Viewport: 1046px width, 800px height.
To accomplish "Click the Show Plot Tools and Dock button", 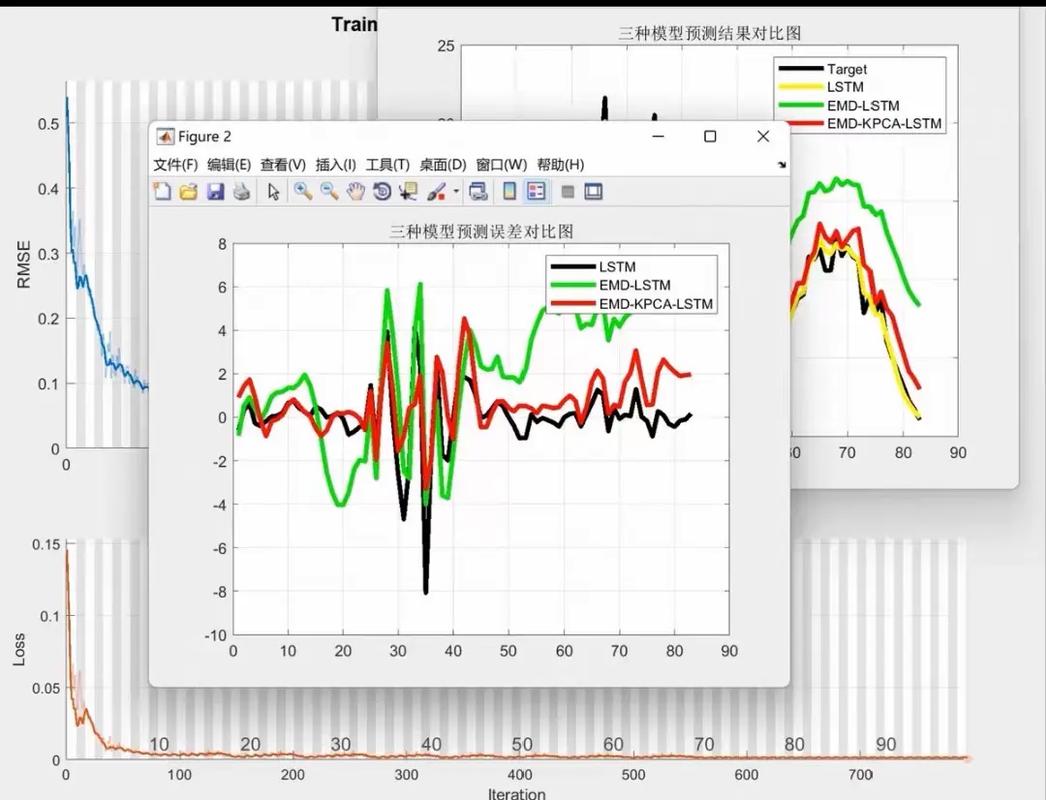I will coord(593,191).
